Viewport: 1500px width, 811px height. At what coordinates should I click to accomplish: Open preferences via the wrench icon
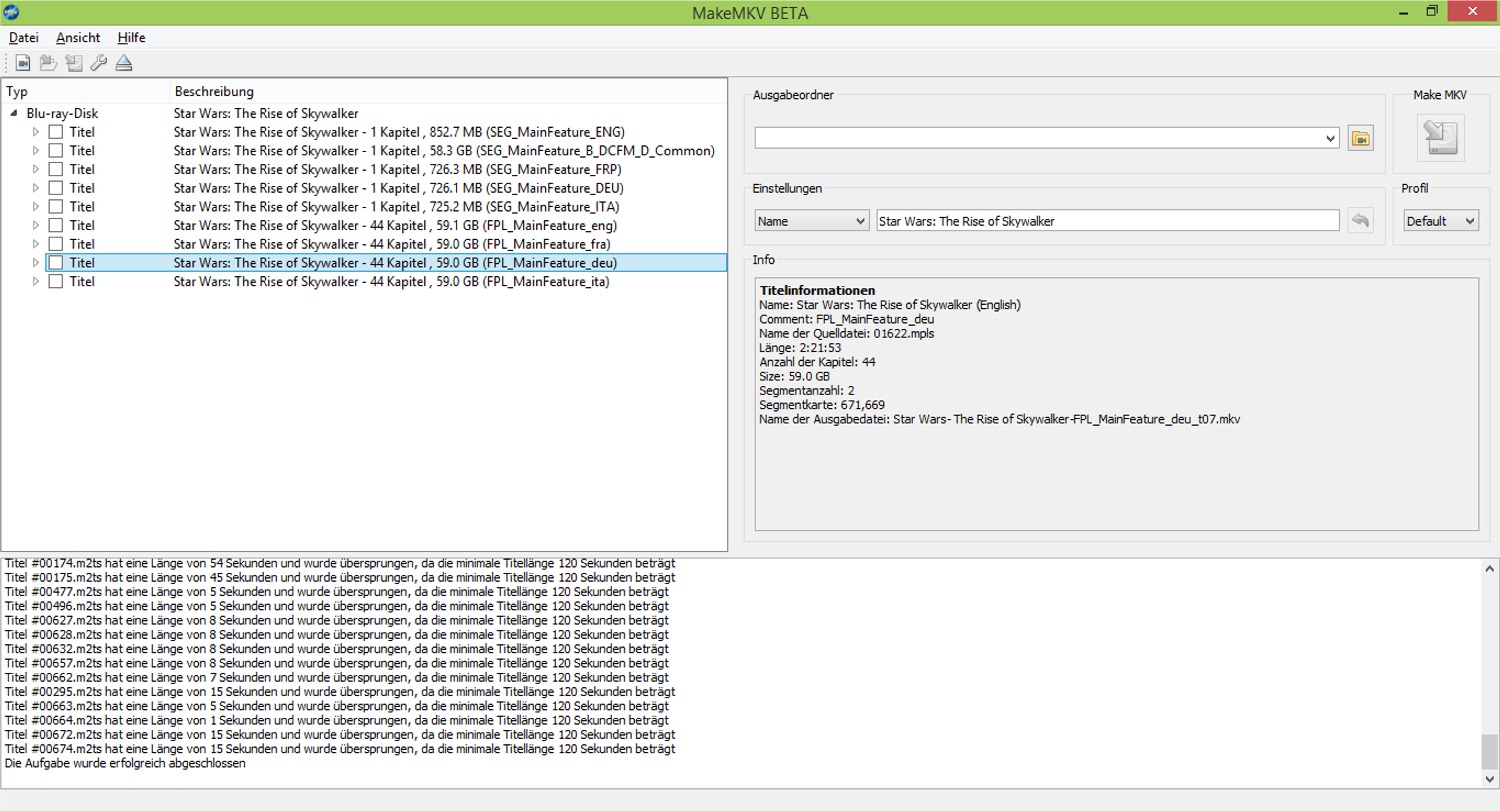98,64
